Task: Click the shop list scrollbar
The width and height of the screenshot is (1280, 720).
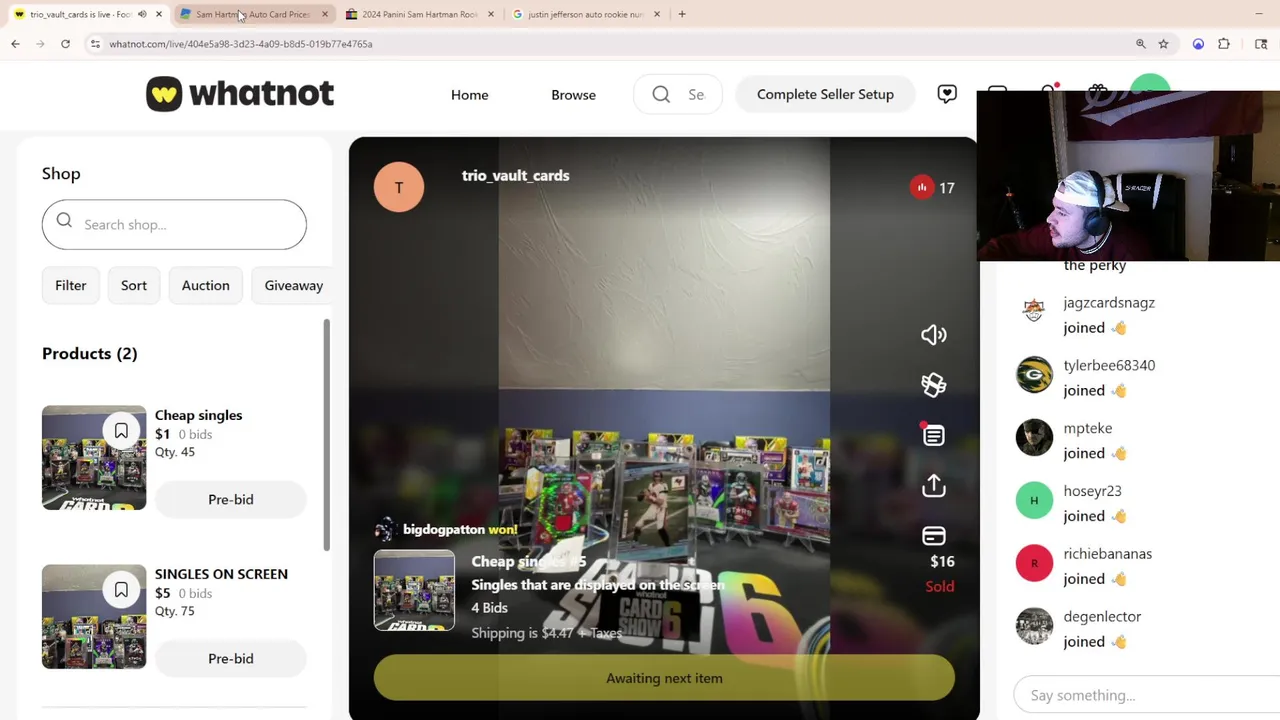Action: pyautogui.click(x=326, y=435)
